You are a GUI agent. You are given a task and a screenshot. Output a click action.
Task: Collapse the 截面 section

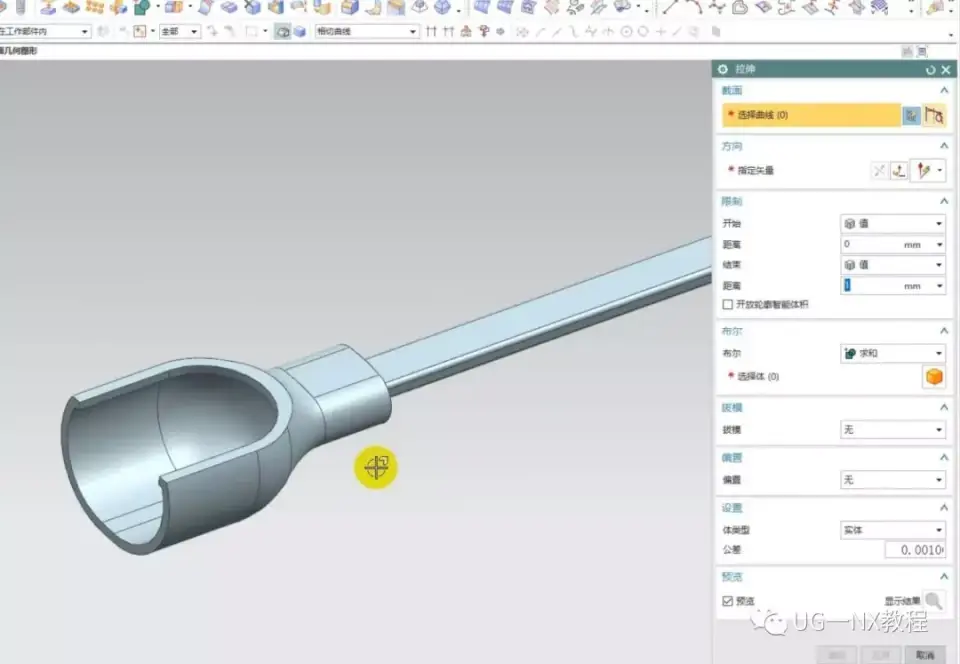click(943, 91)
